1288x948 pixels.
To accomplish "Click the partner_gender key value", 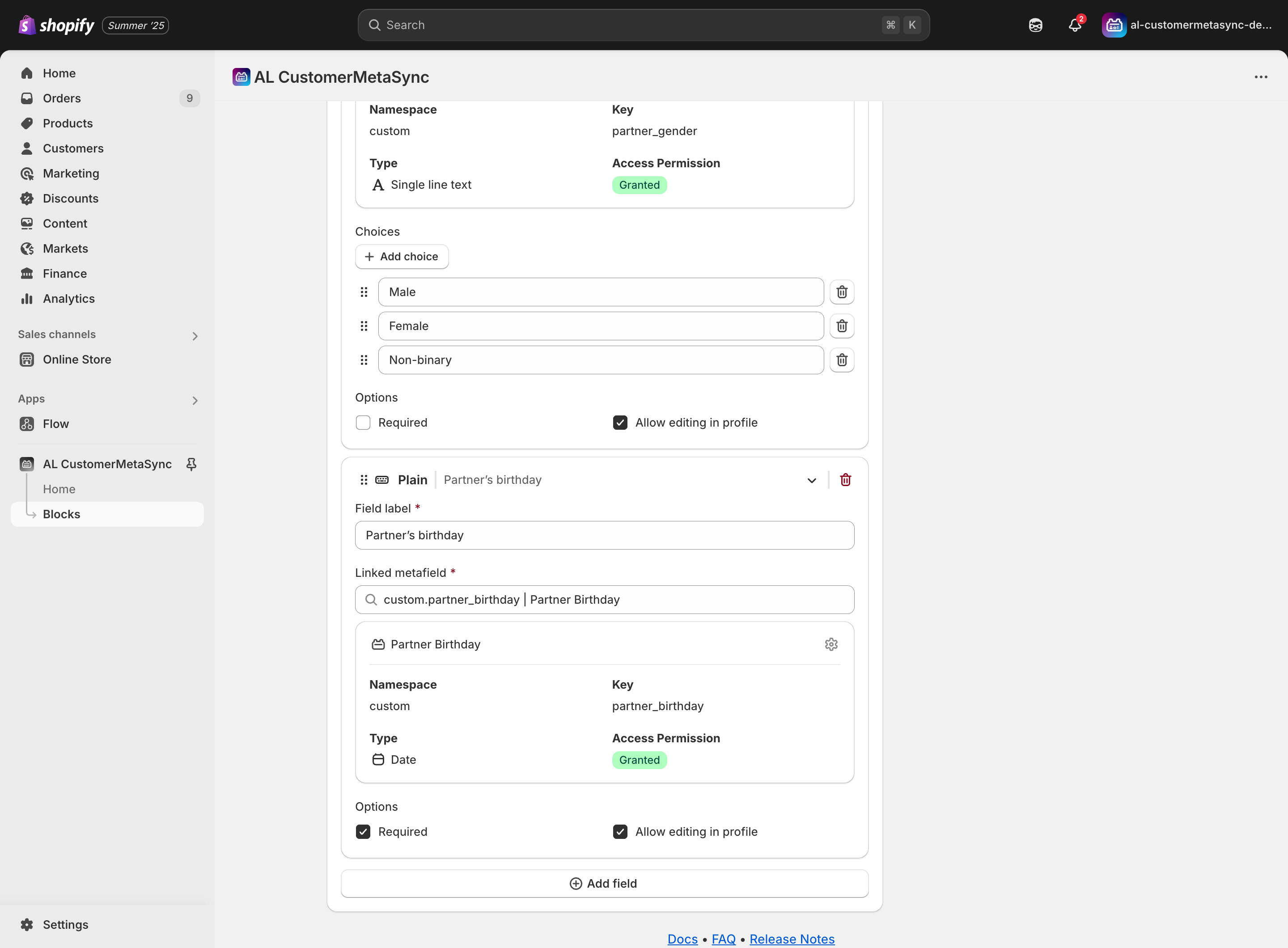I will tap(654, 131).
